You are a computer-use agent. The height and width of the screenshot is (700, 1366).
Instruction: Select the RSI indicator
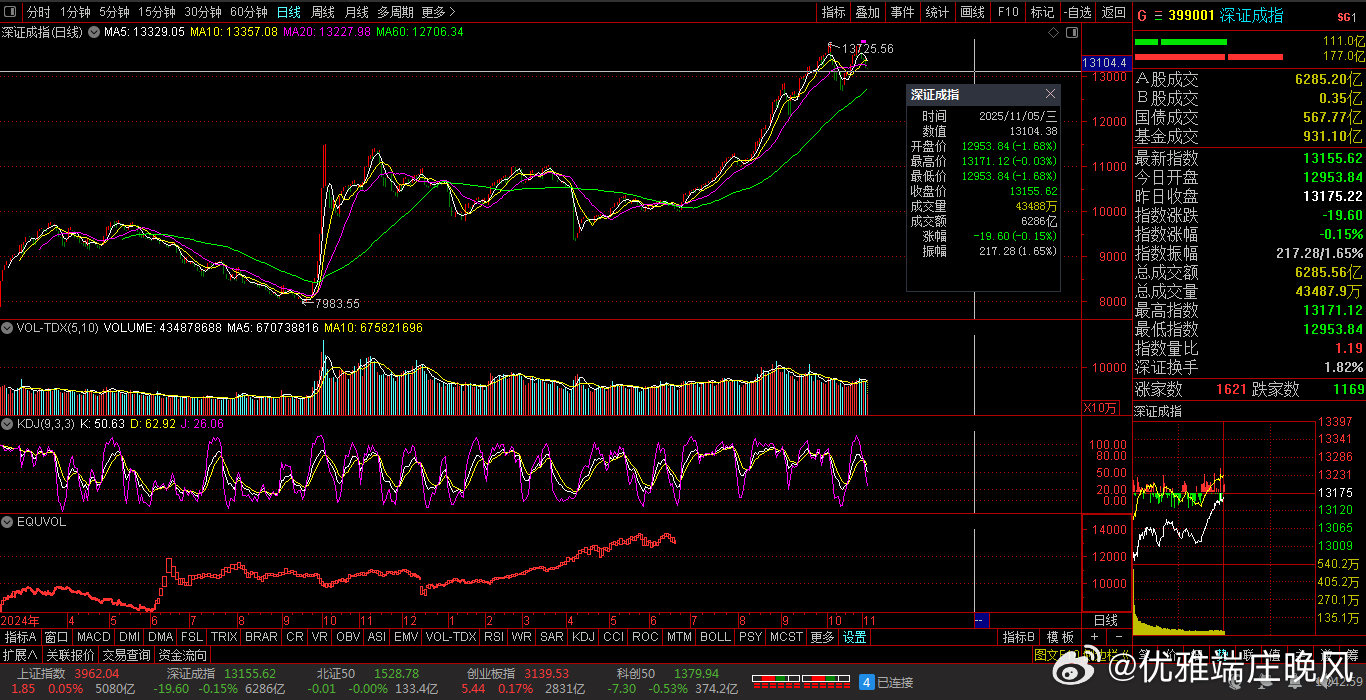coord(494,637)
